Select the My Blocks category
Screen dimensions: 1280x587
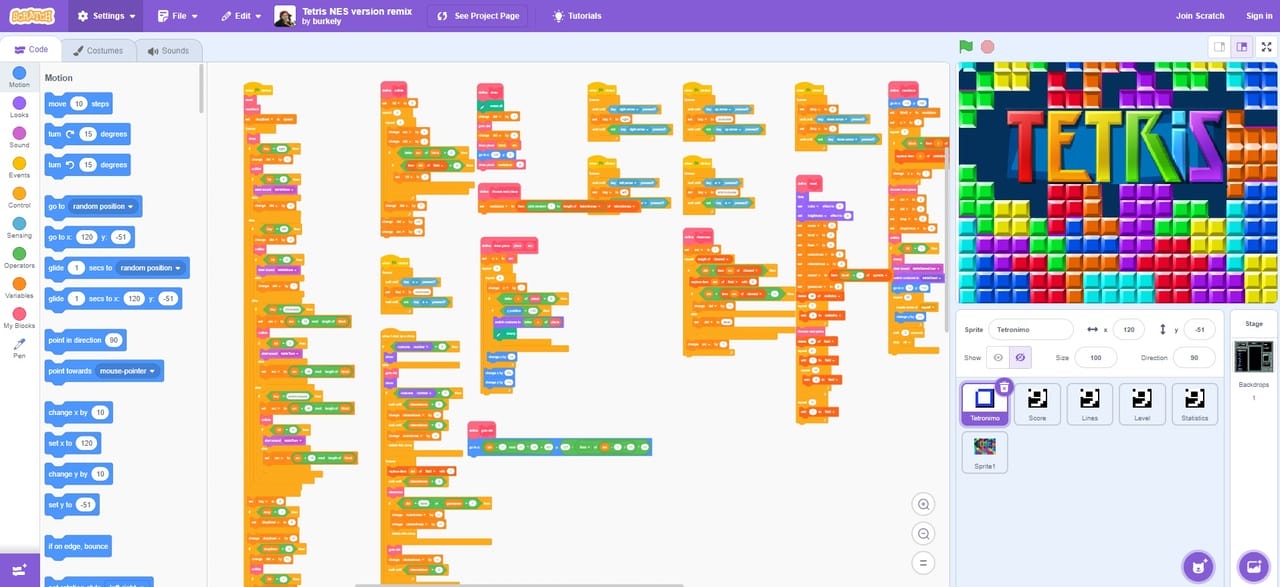(x=19, y=318)
